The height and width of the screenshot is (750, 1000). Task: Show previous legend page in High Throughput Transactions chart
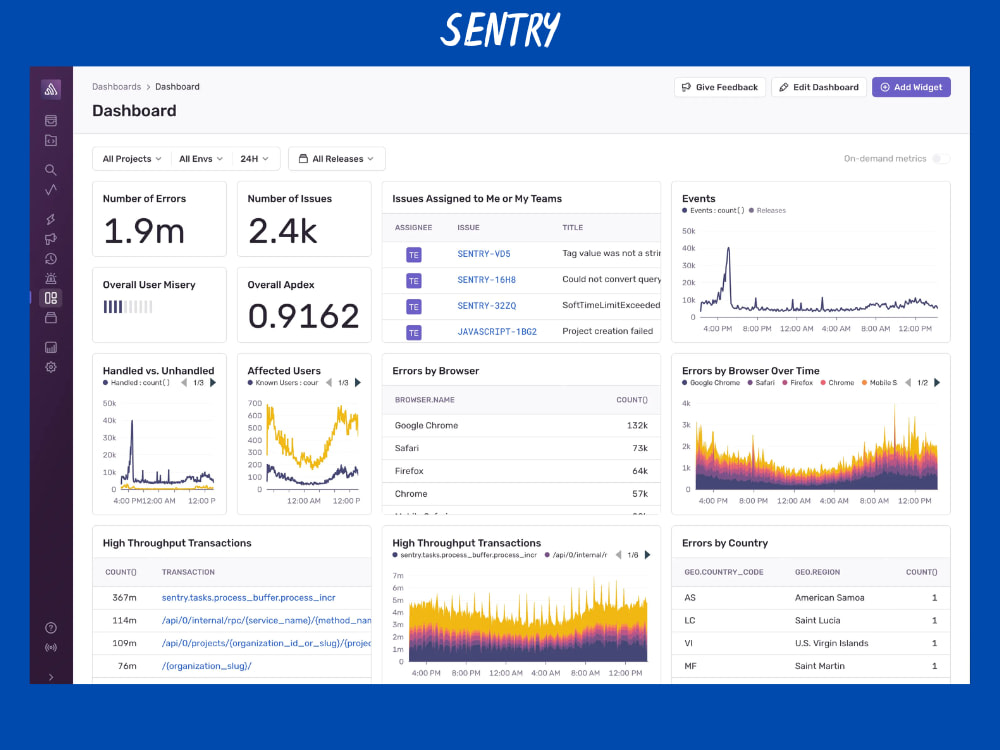tap(618, 555)
